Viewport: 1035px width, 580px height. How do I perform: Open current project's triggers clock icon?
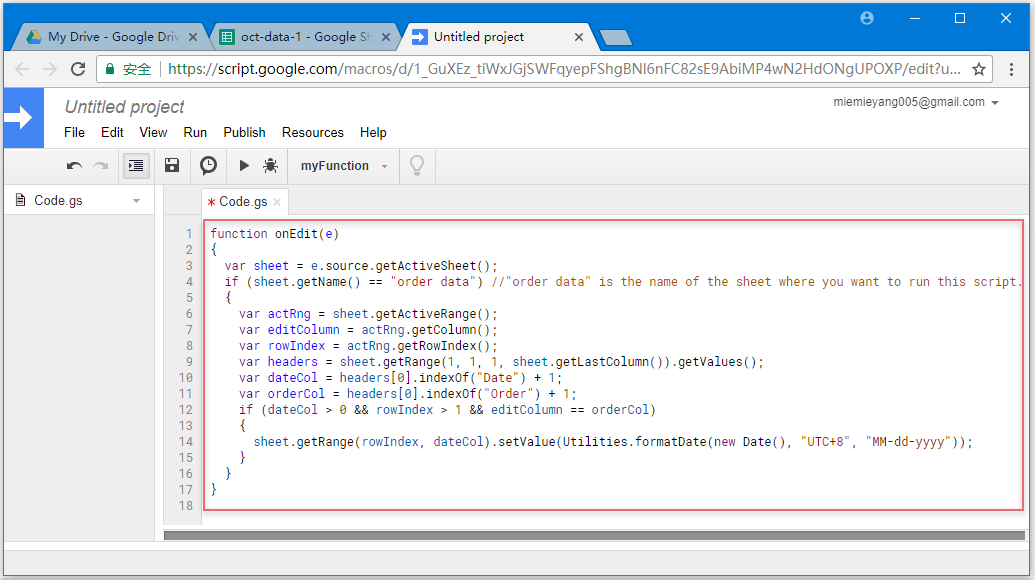click(208, 166)
